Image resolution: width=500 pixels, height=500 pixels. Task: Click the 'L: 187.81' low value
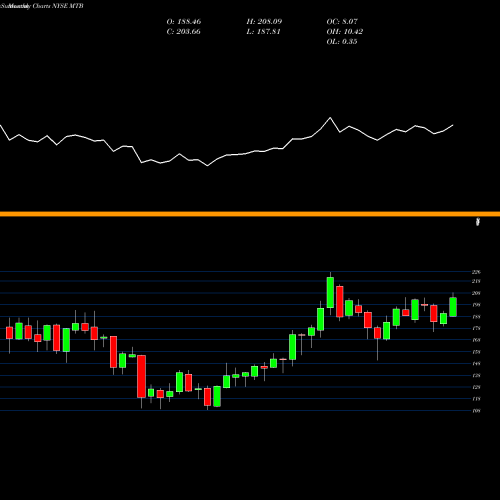pos(263,32)
